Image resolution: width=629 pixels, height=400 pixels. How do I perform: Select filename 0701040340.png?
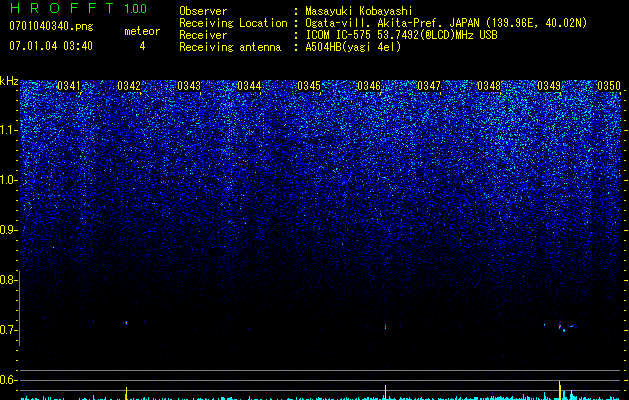(x=51, y=26)
